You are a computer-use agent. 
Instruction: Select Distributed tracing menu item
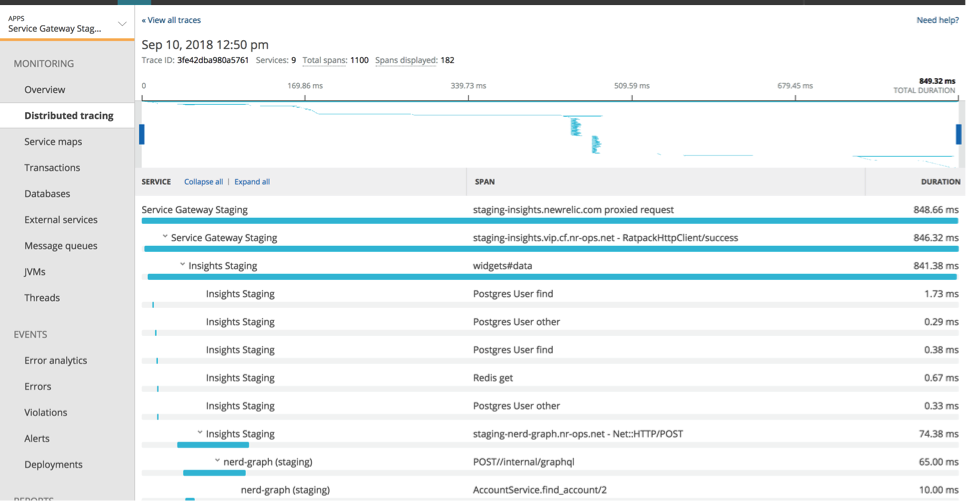[x=68, y=115]
